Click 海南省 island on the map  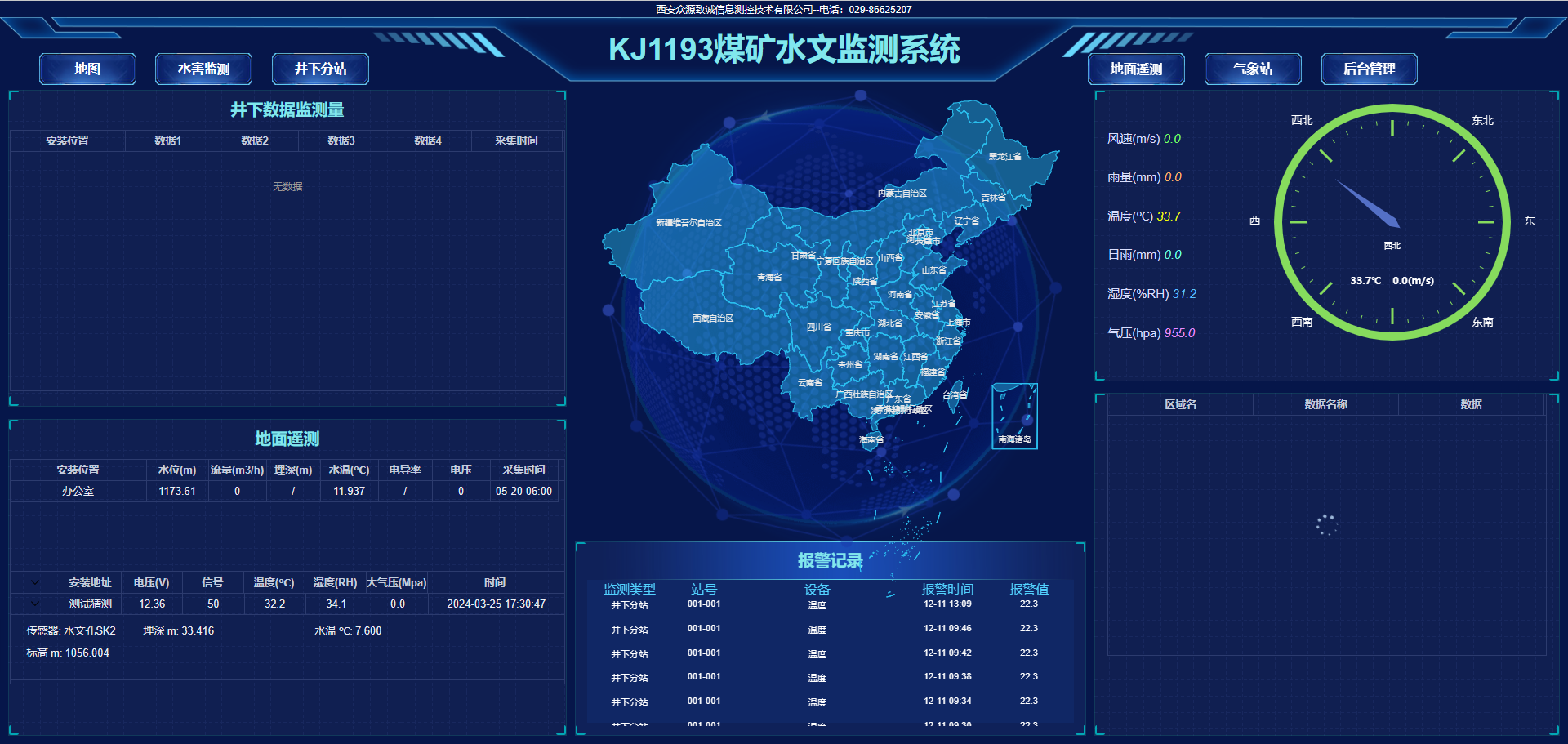871,439
